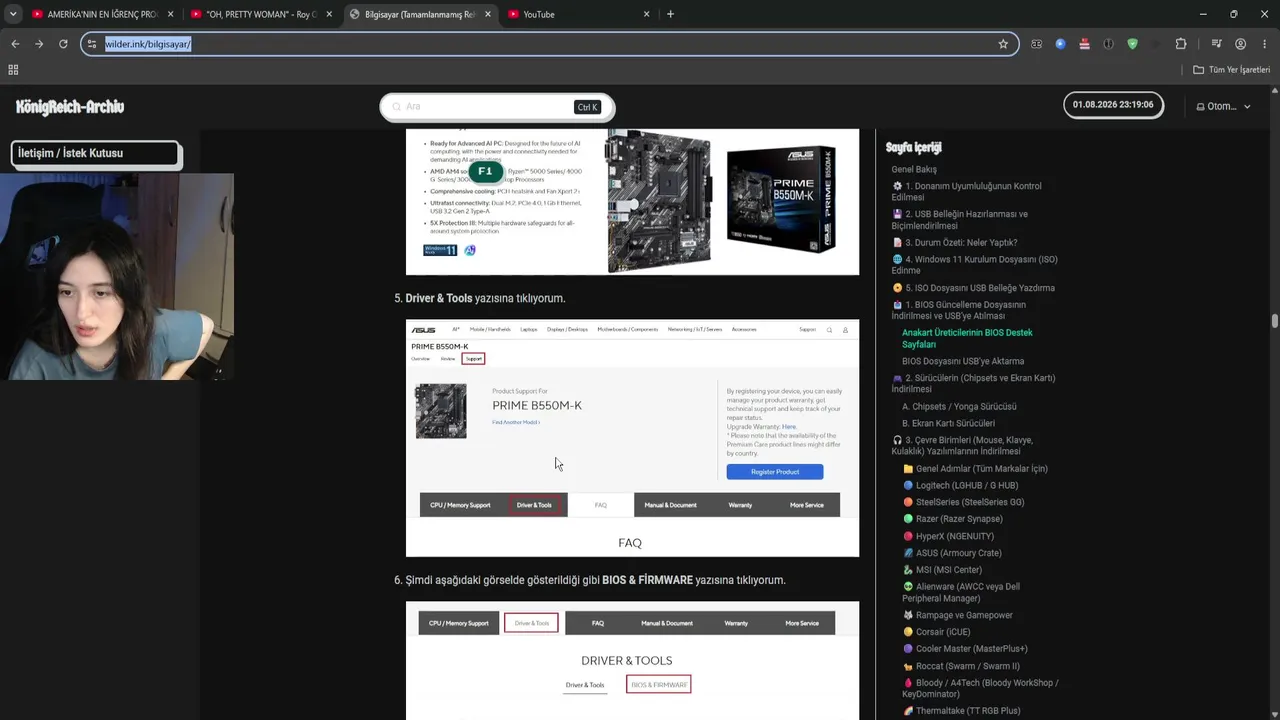Open Cooler Master (MasterPlus+) entry
1280x720 pixels.
(x=965, y=649)
